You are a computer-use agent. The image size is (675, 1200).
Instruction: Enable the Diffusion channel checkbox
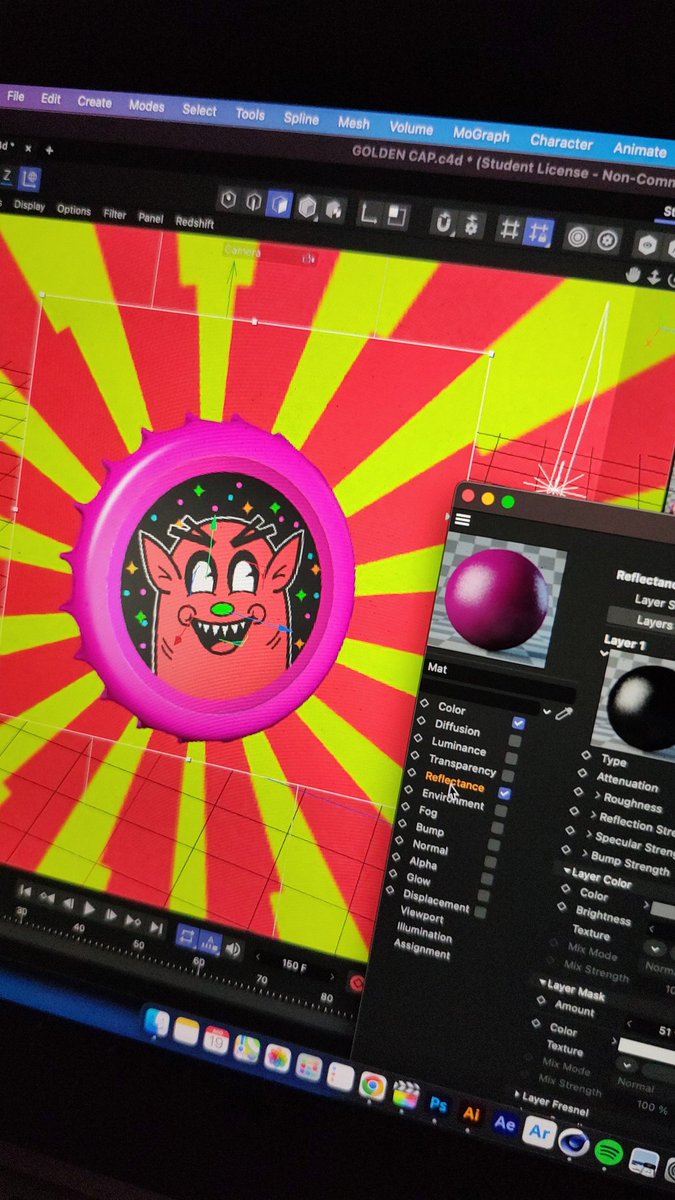(x=515, y=741)
